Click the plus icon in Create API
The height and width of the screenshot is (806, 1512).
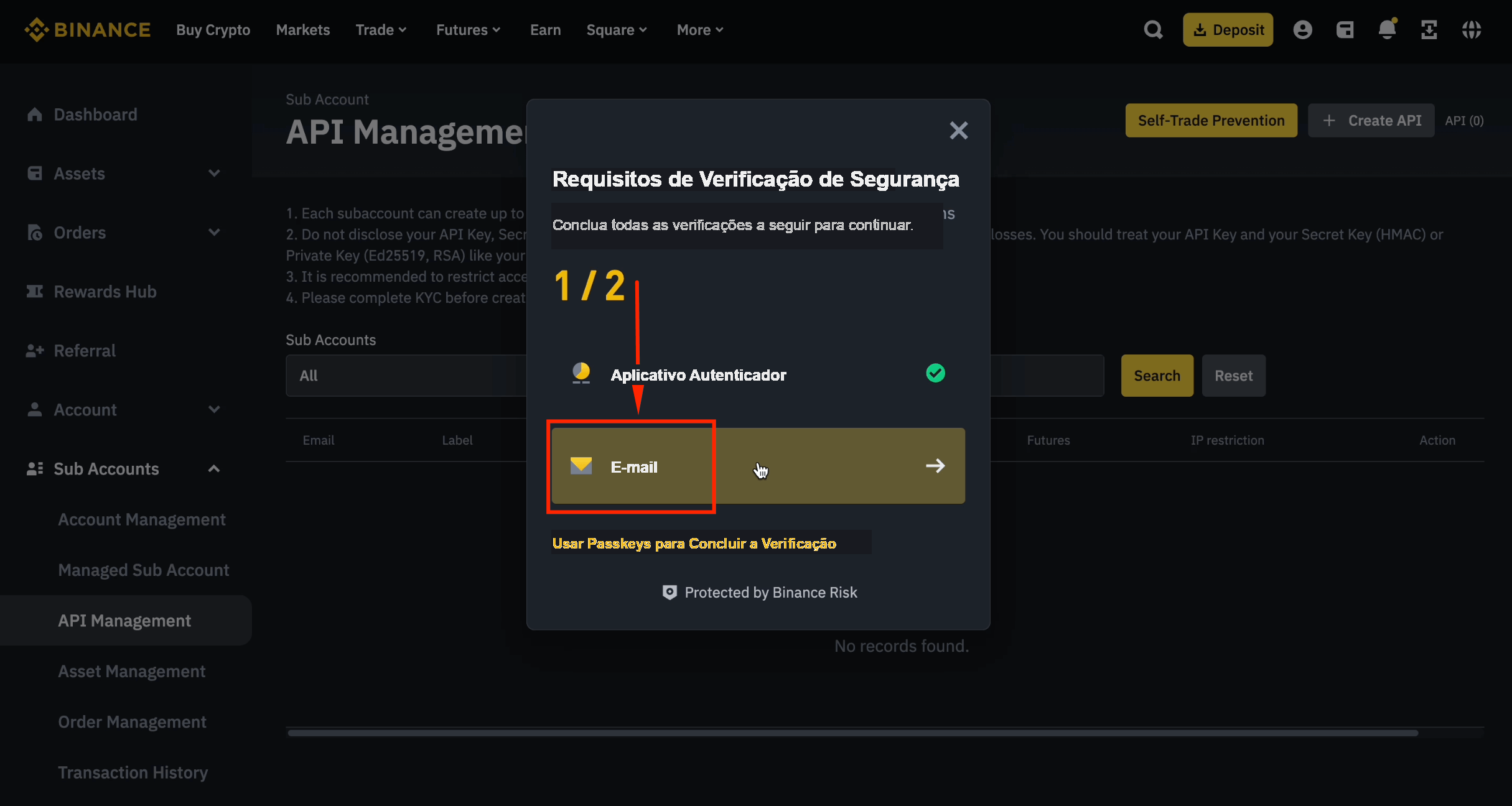coord(1329,121)
